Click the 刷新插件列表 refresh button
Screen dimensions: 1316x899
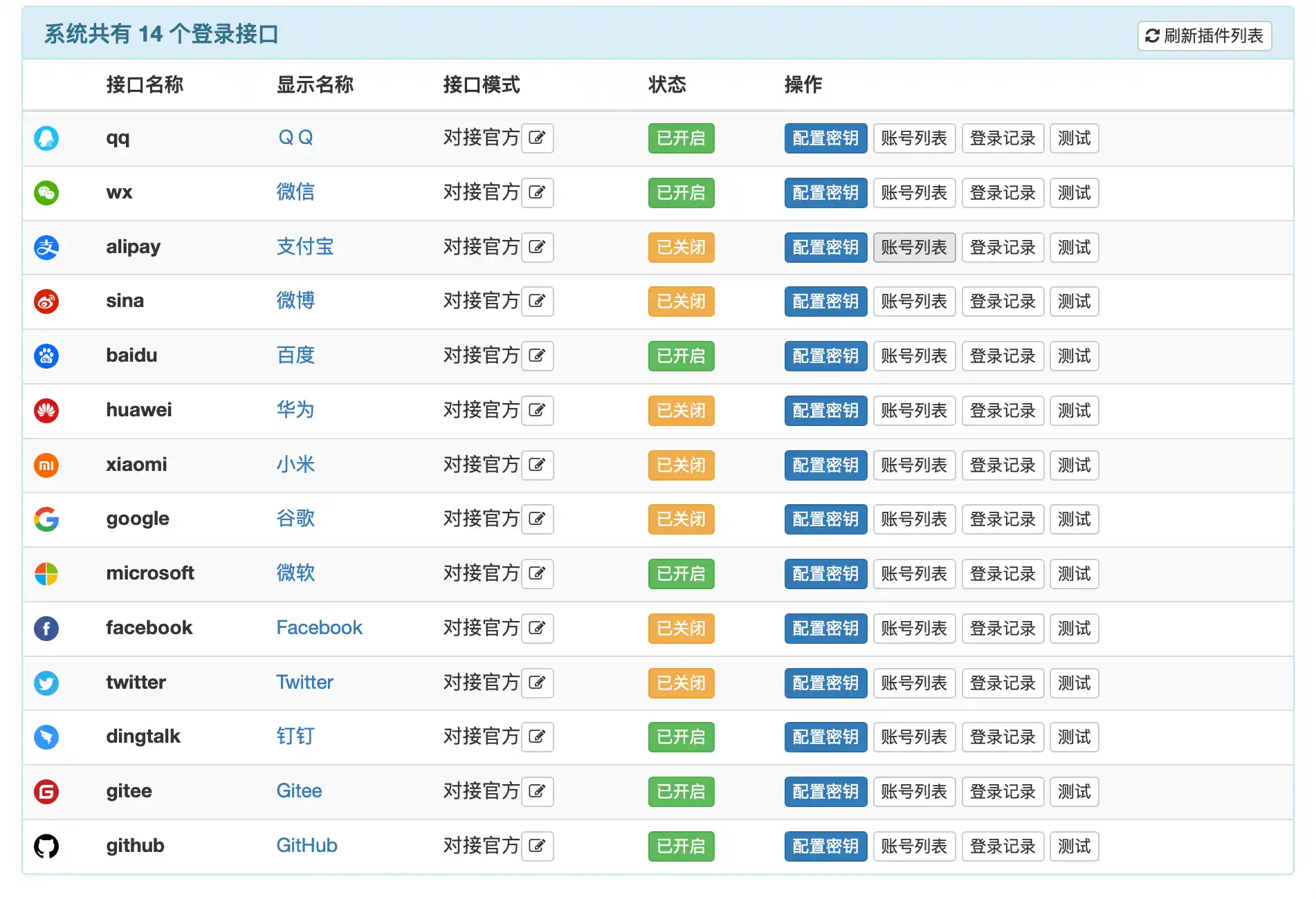coord(1204,35)
